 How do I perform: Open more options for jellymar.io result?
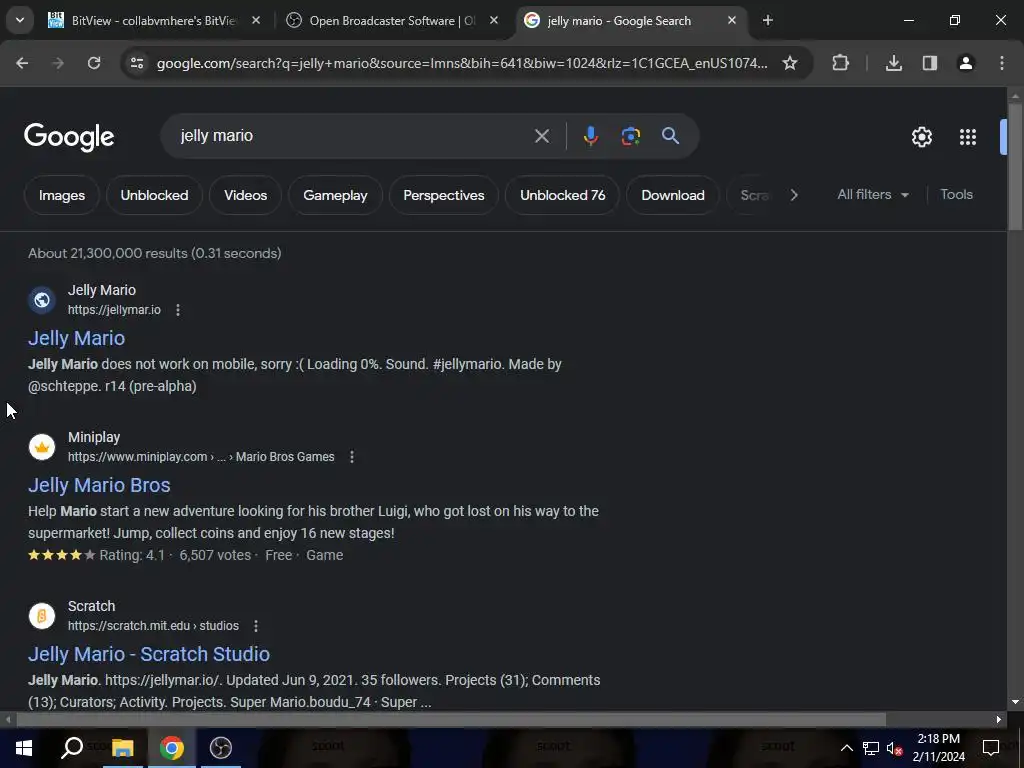point(178,310)
